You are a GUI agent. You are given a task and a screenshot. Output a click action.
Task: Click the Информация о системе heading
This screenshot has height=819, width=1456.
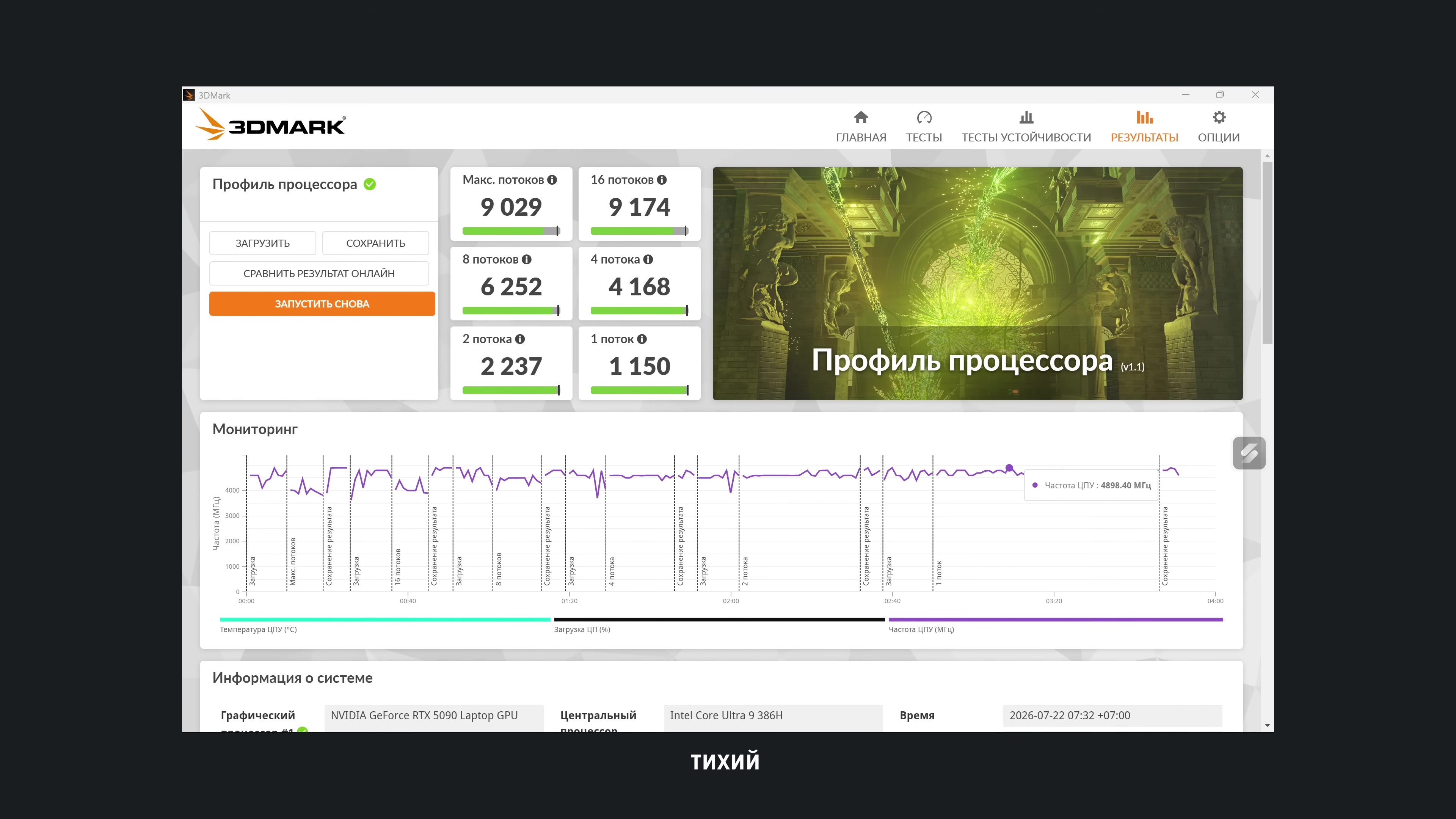pos(293,678)
